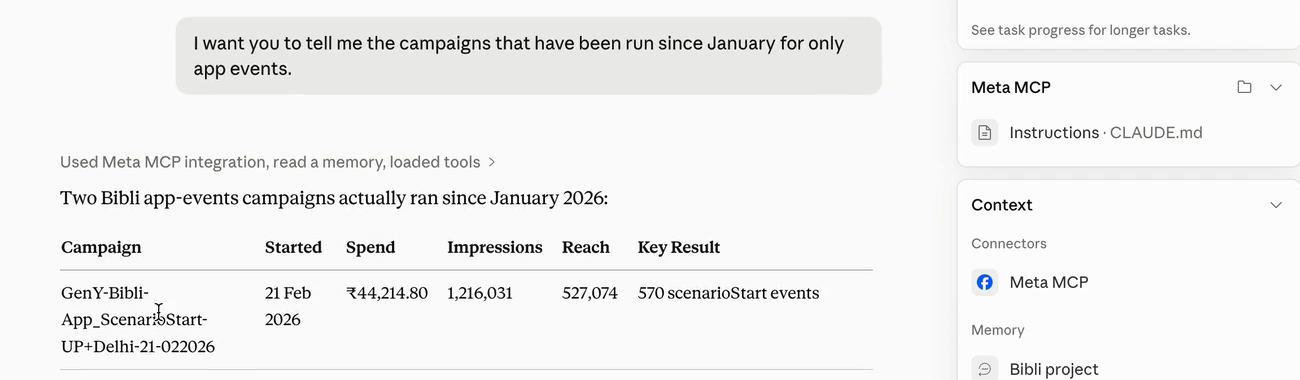Click the CLAUDE.md document icon

click(x=985, y=133)
